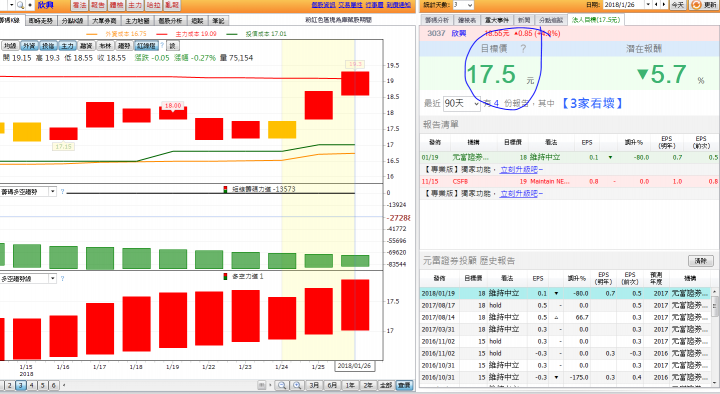Click the magnifier search icon beside stock name
Screen dimensions: 720x394
pyautogui.click(x=20, y=5)
